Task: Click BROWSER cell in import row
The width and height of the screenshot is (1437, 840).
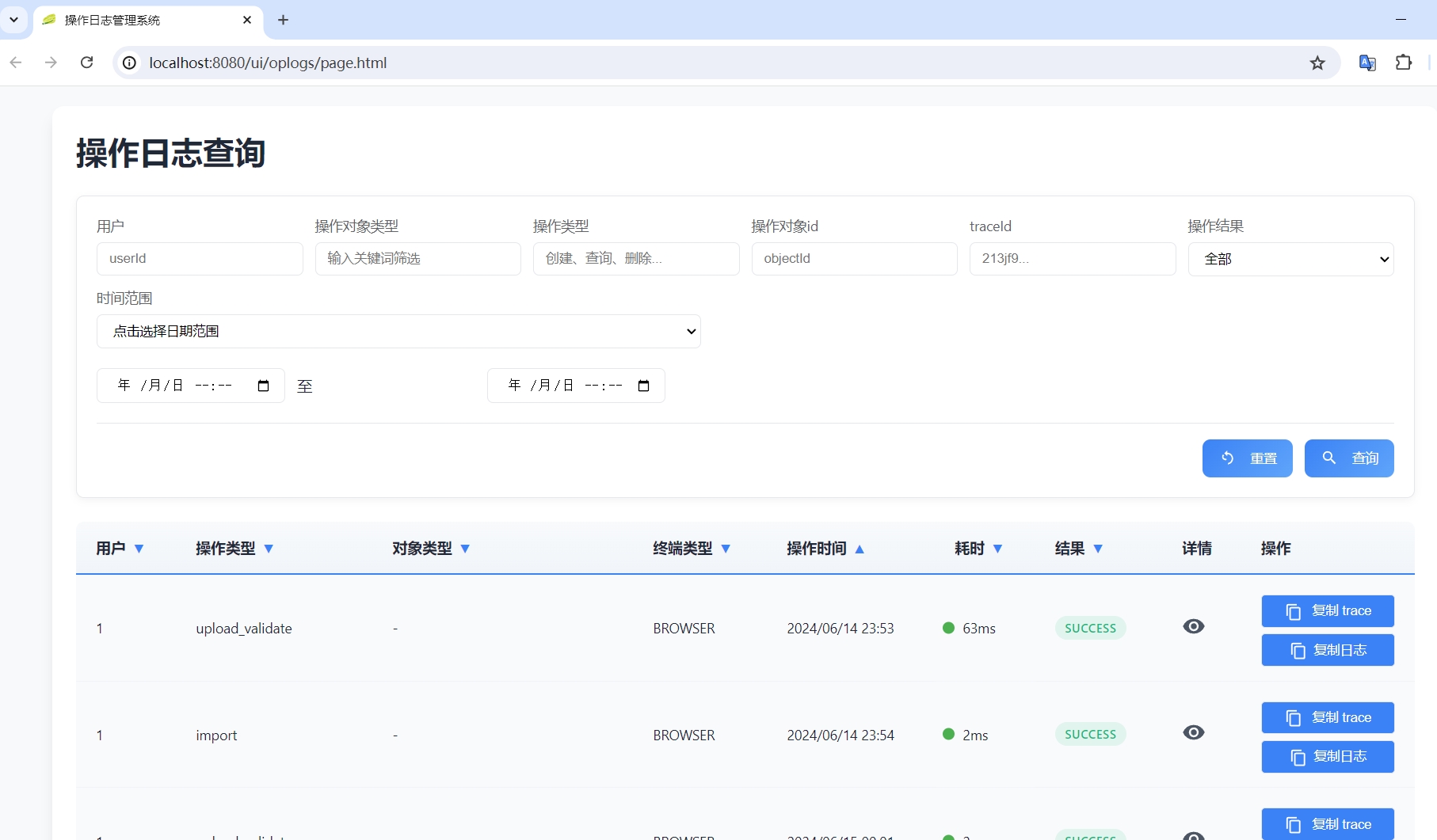Action: point(684,735)
